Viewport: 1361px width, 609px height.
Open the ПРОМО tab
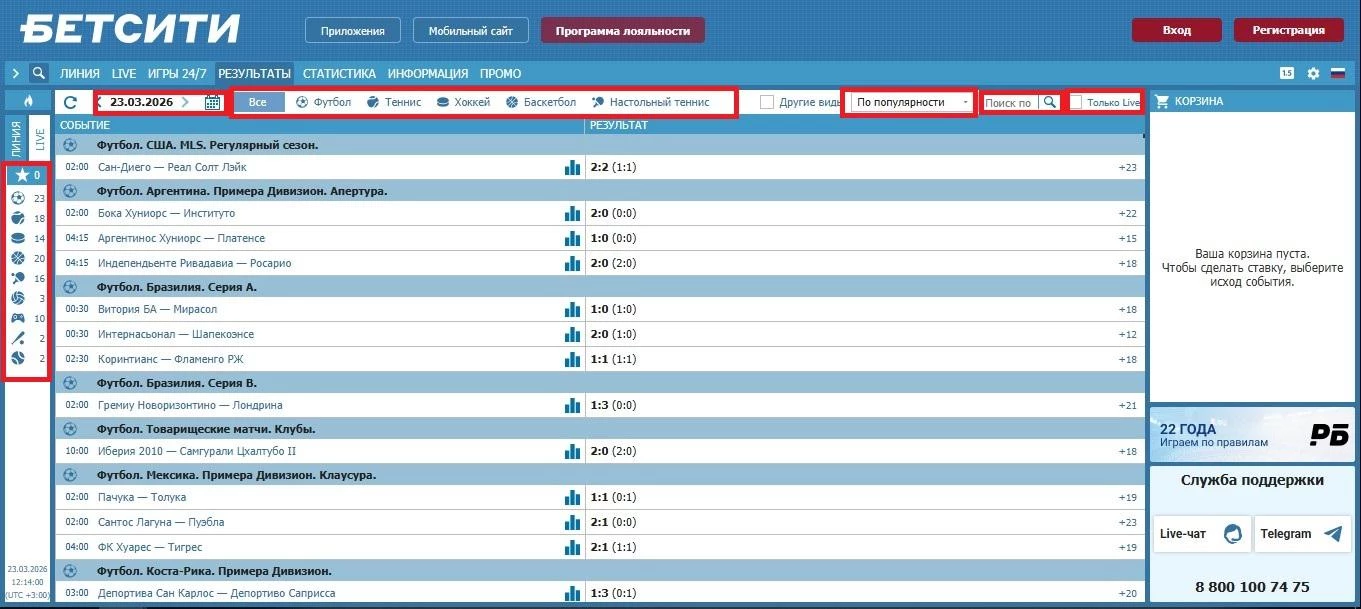tap(500, 73)
